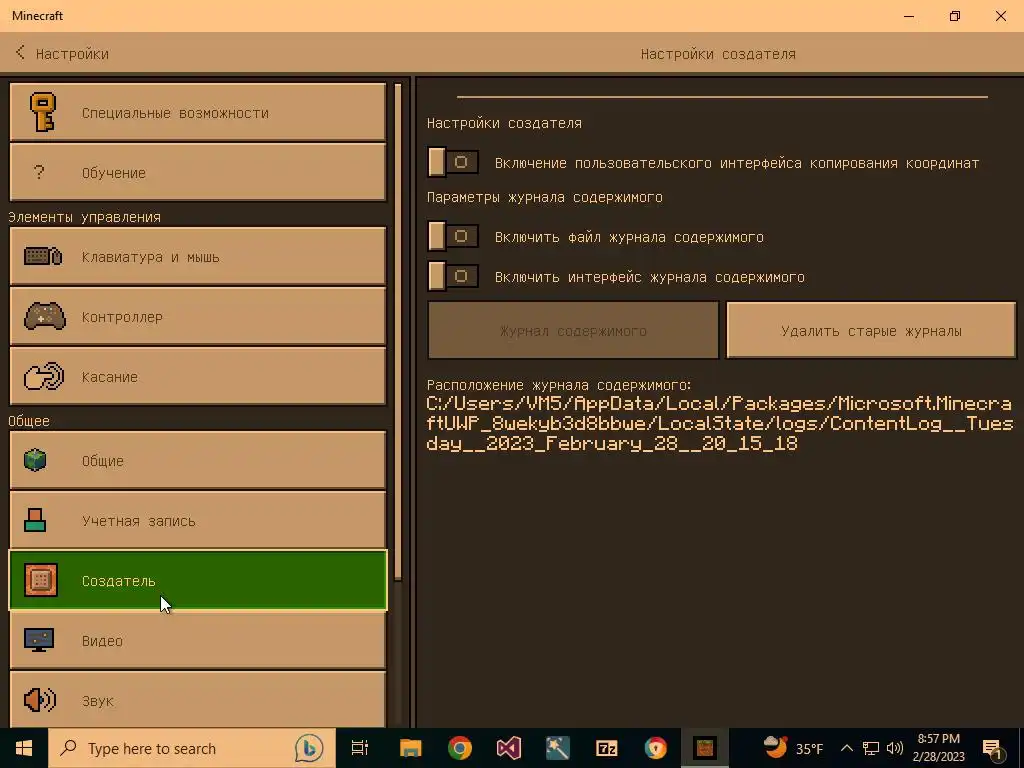
Task: Click the Удалить старые журналы button
Action: click(871, 330)
